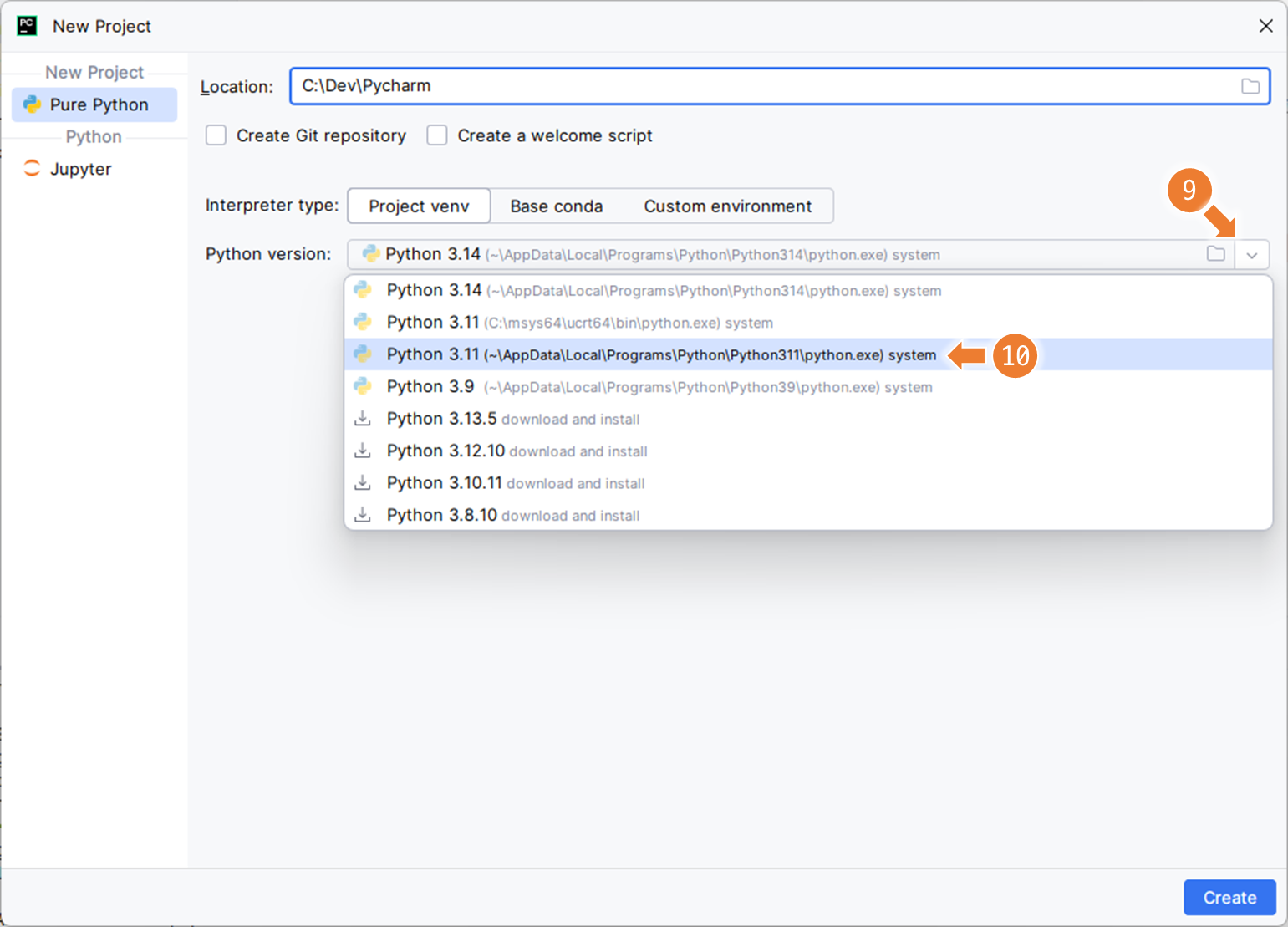Select Project venv interpreter type
The width and height of the screenshot is (1288, 927).
pos(419,206)
